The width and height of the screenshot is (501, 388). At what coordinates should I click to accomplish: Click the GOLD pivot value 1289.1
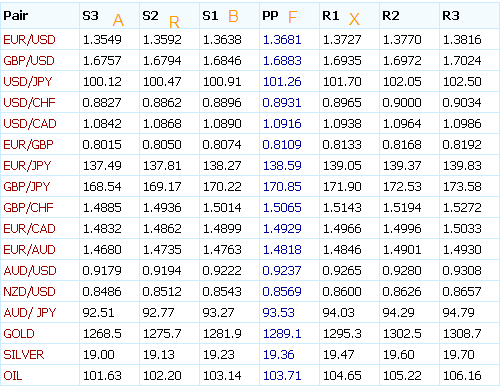pyautogui.click(x=282, y=334)
